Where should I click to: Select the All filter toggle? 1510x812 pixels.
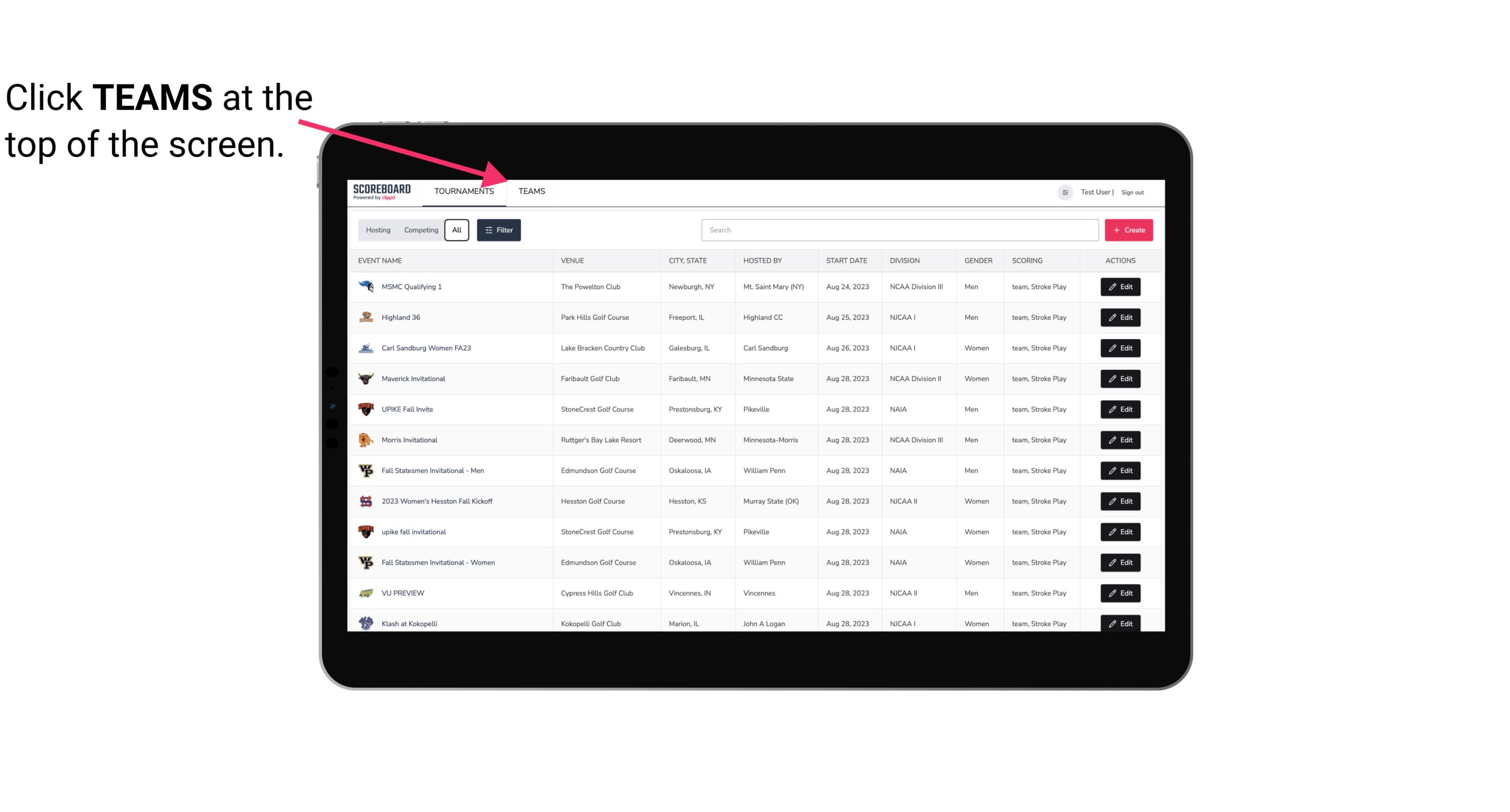pyautogui.click(x=457, y=230)
